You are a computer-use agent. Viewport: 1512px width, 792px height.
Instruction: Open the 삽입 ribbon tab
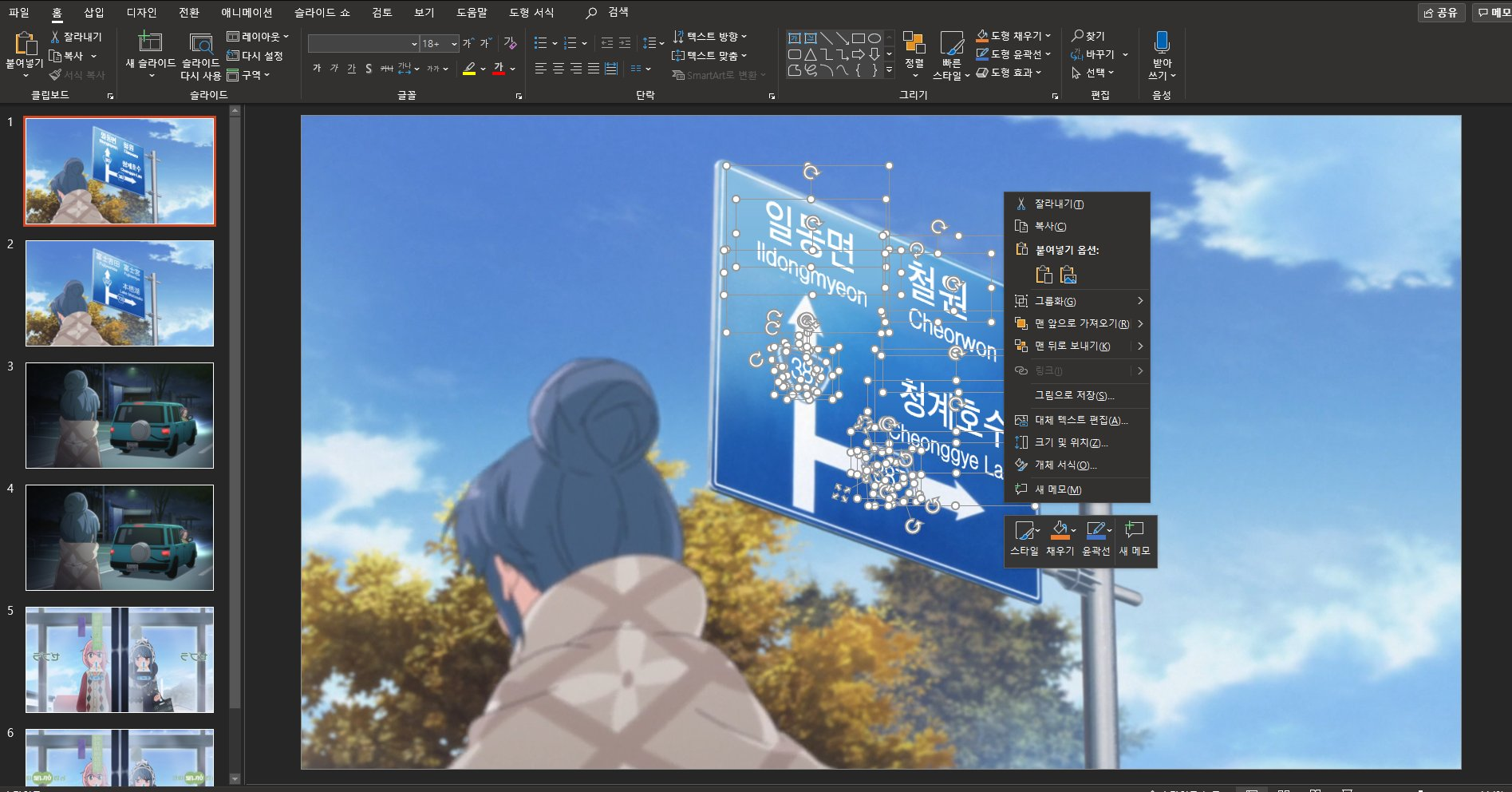[x=94, y=13]
